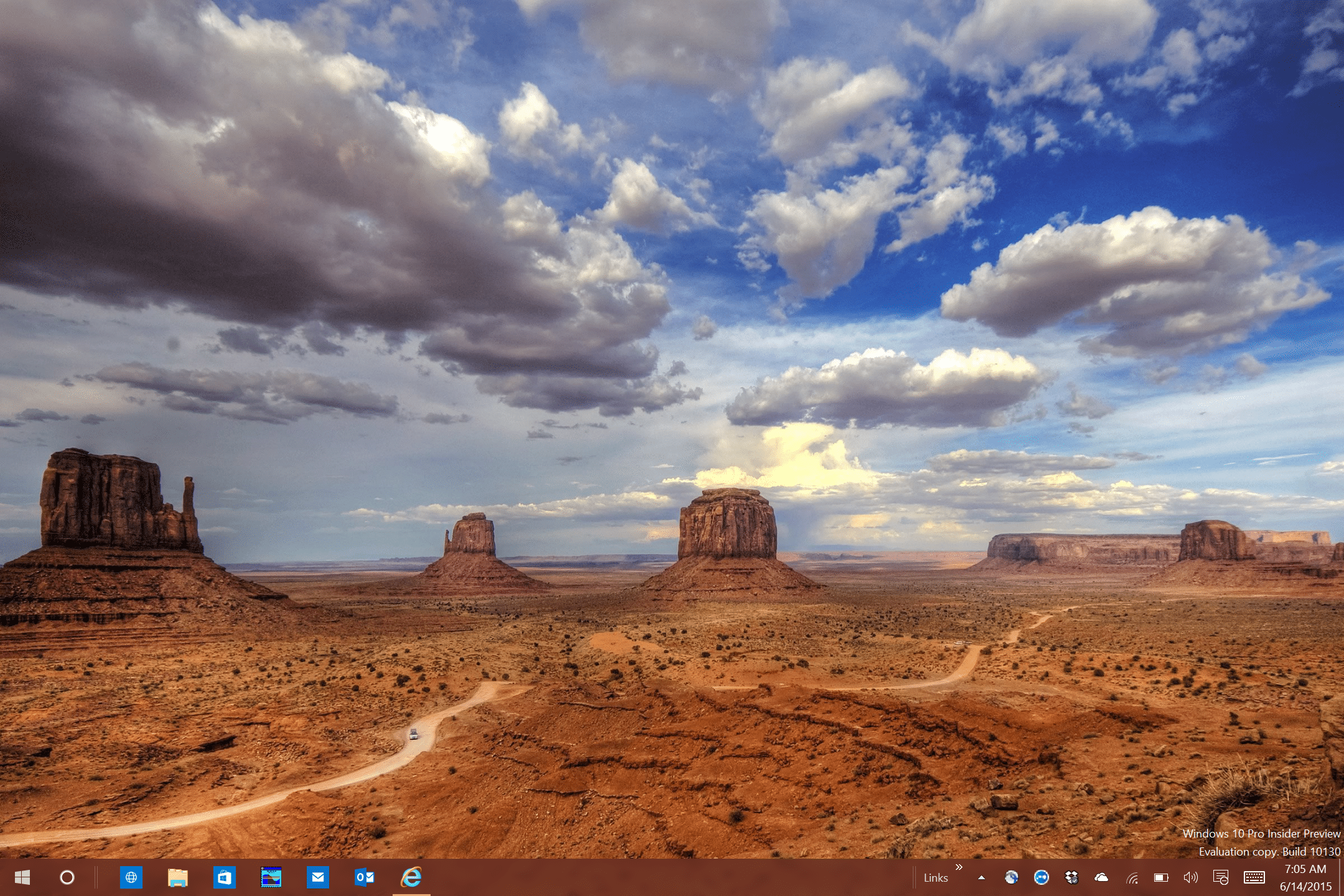Open the Windows Start menu
Viewport: 1344px width, 896px height.
[x=22, y=877]
